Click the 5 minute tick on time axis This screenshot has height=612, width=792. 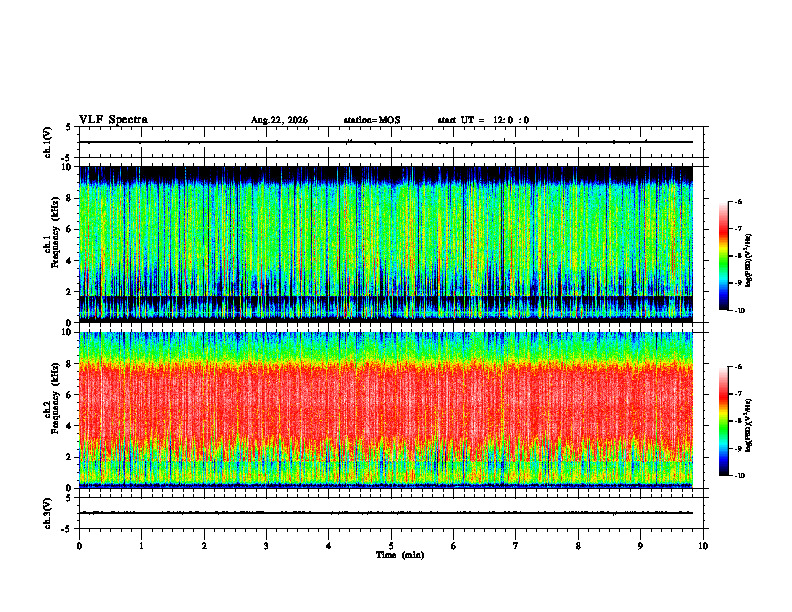tap(391, 546)
